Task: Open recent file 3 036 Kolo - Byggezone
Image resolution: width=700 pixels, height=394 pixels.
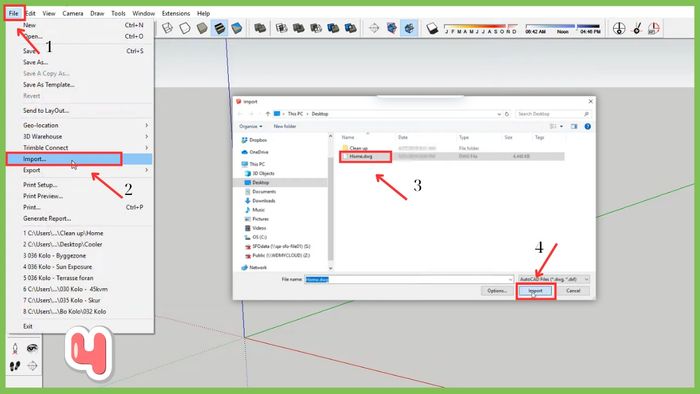Action: pyautogui.click(x=54, y=256)
